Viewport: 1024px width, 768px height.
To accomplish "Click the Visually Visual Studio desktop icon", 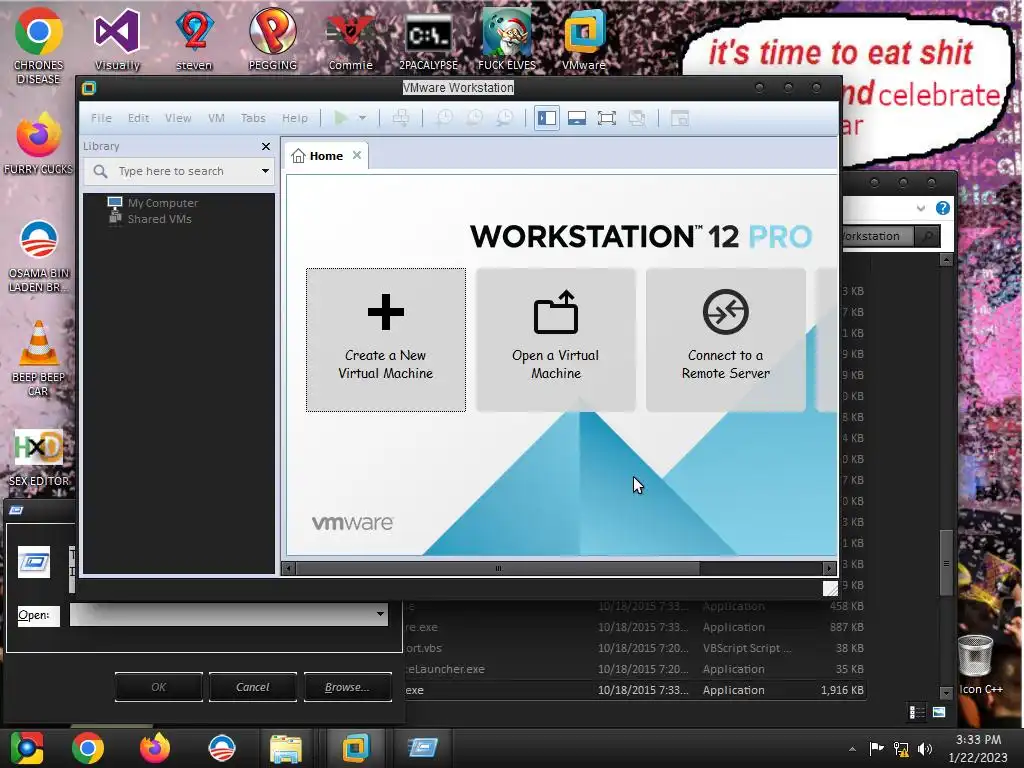I will 117,39.
